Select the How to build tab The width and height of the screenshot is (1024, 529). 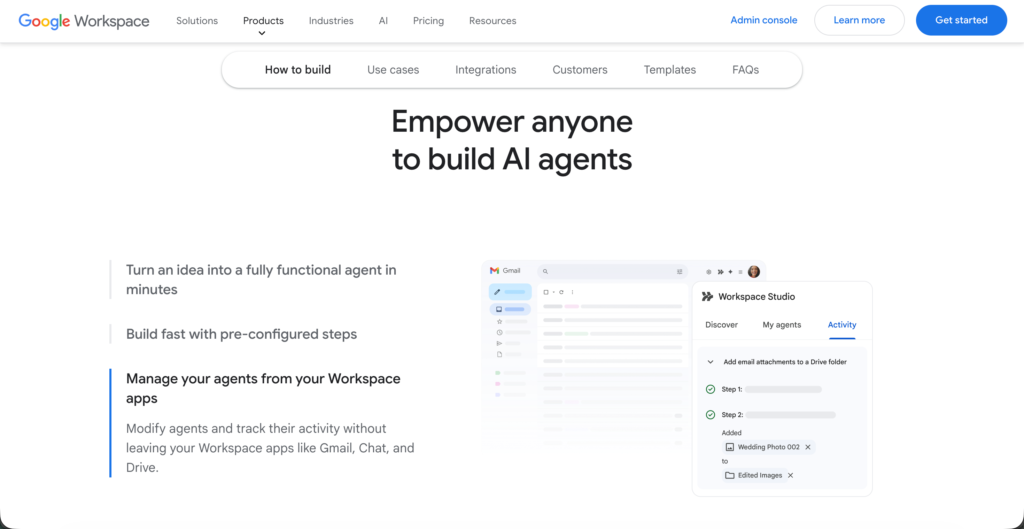point(298,70)
